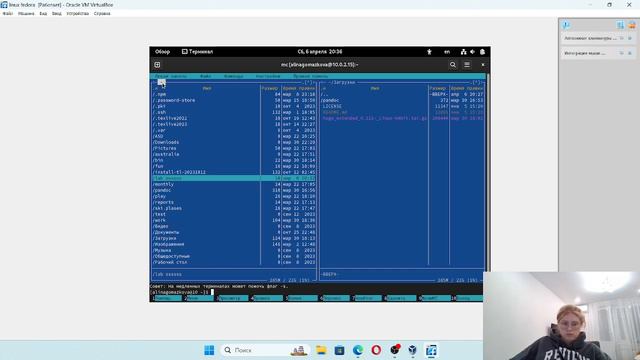
Task: Click the network status icon in GNOME bar
Action: point(463,52)
